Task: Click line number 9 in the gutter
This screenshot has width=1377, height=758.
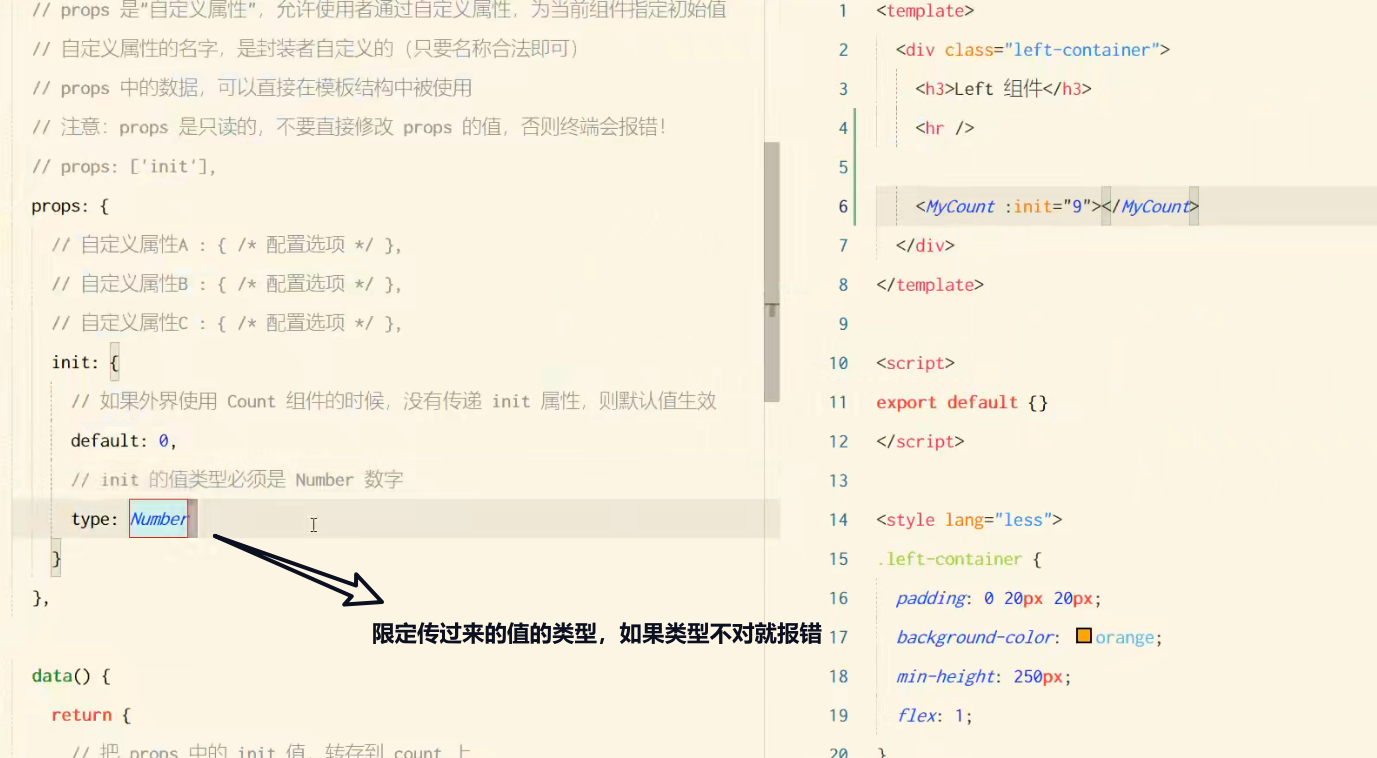Action: pyautogui.click(x=843, y=324)
